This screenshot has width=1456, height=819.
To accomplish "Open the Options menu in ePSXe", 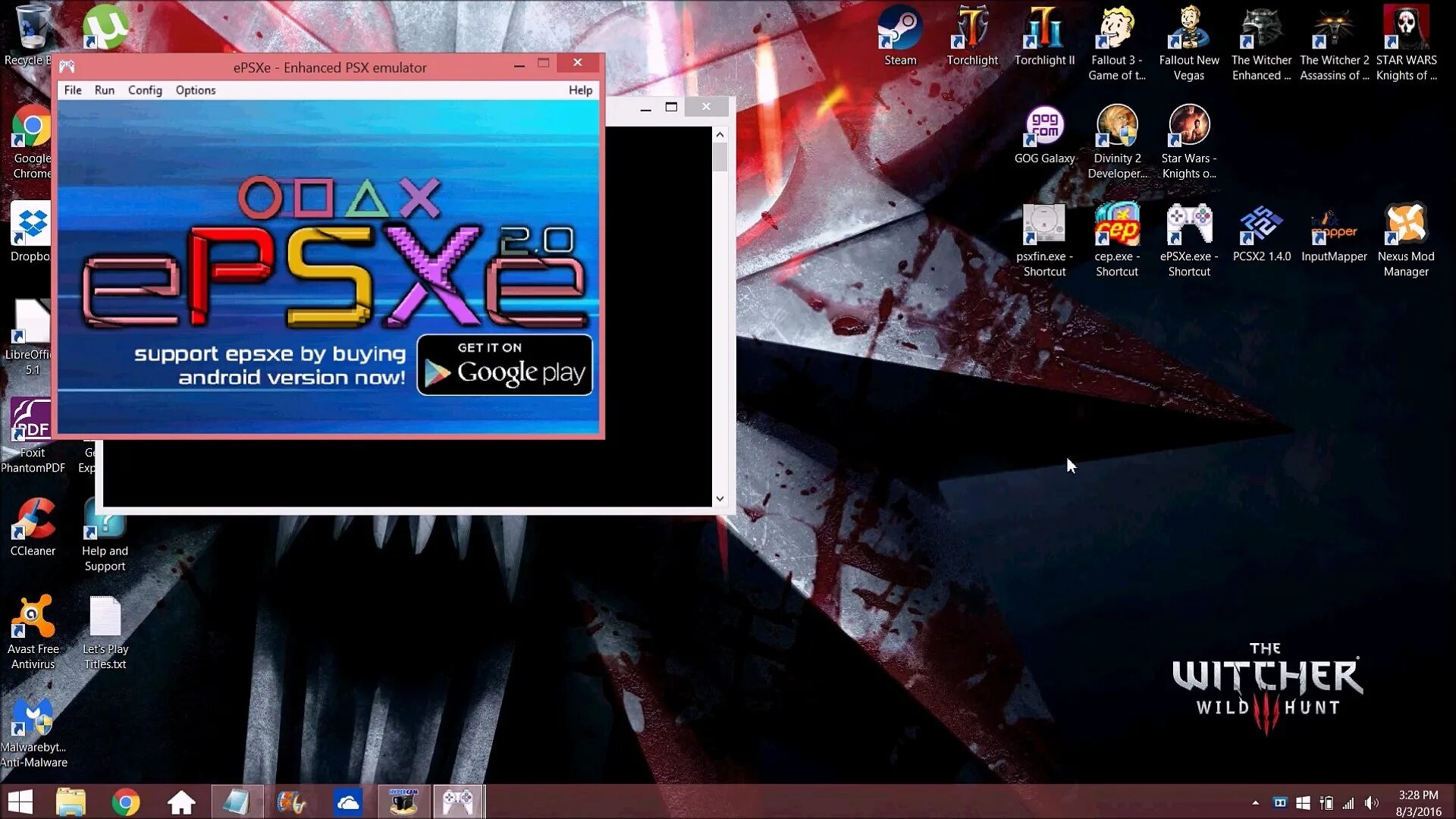I will click(x=196, y=90).
